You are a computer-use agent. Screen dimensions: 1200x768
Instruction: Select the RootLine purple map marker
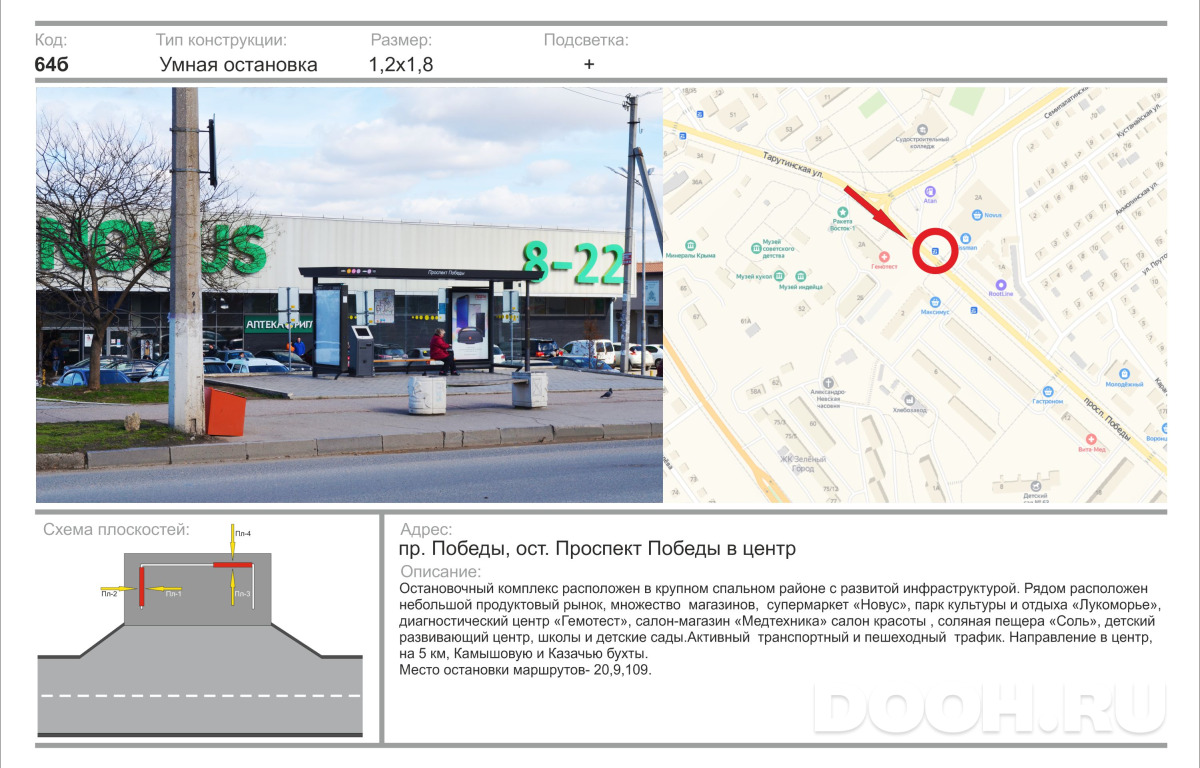pyautogui.click(x=1000, y=284)
